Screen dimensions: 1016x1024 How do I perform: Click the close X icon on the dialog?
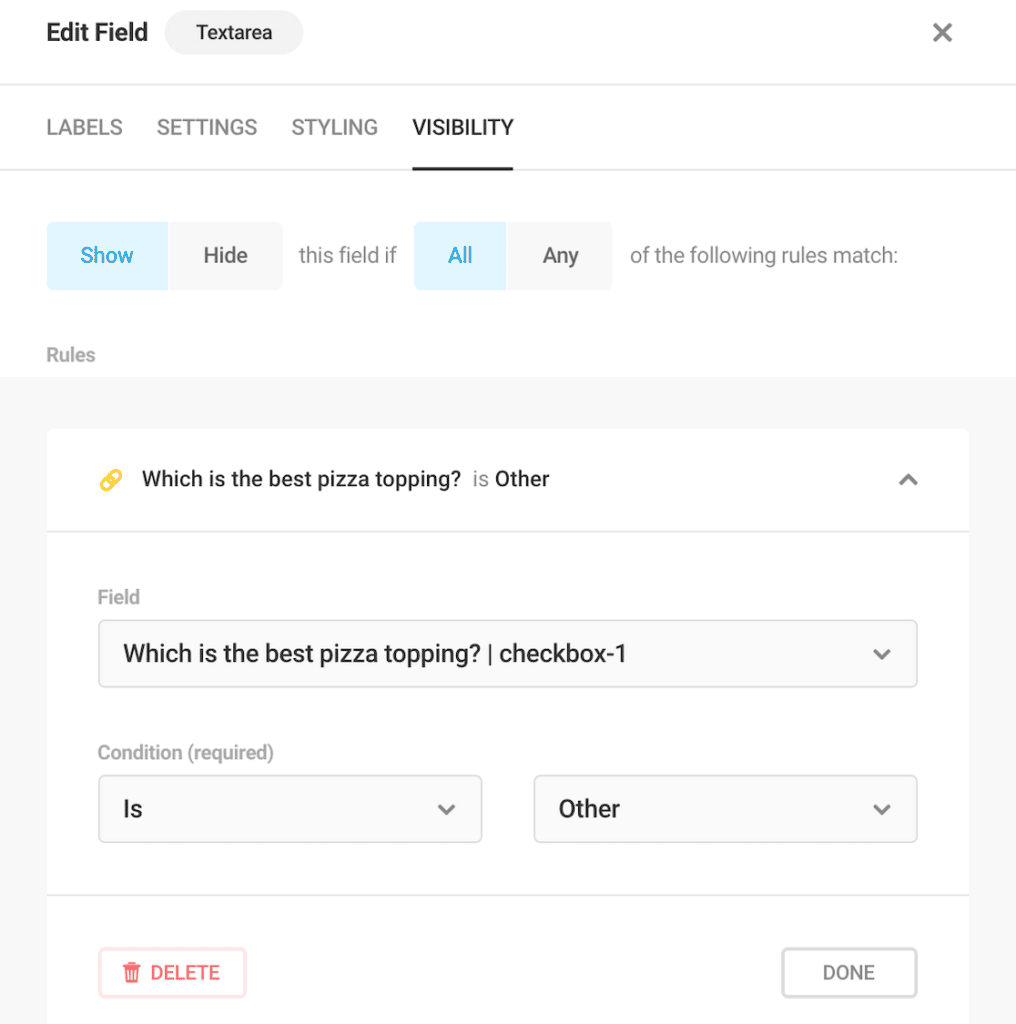[941, 32]
